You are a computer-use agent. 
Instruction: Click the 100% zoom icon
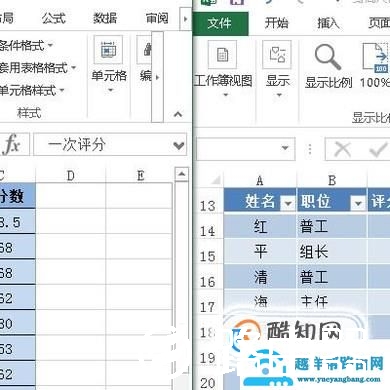[376, 57]
